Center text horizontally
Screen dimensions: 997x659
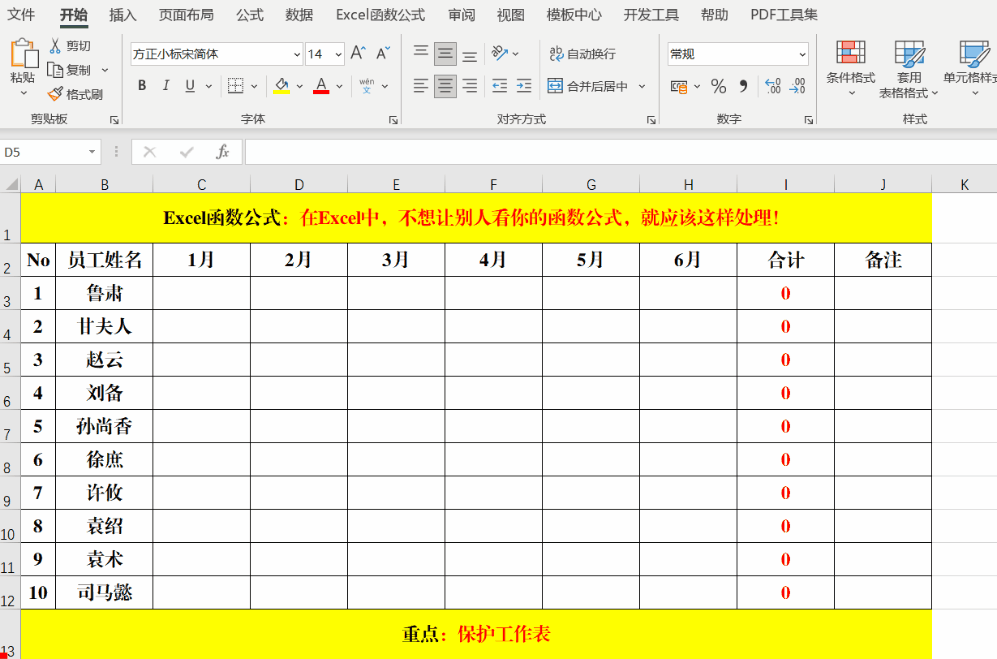pyautogui.click(x=445, y=85)
